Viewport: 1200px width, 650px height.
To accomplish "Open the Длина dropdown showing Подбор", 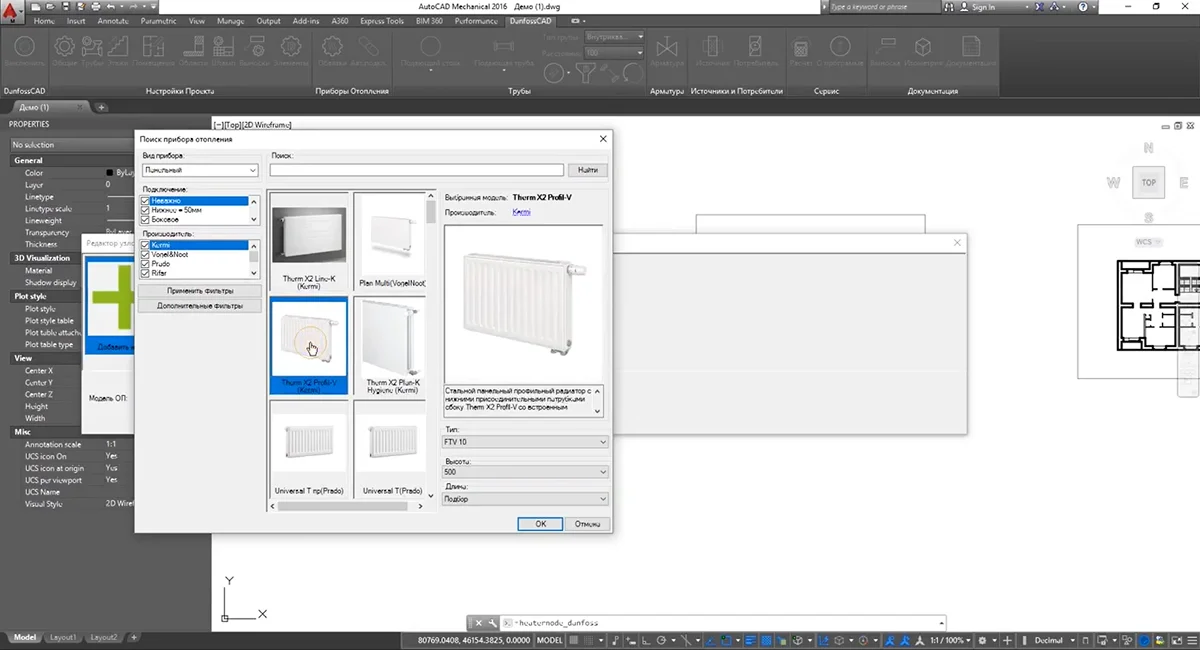I will coord(524,498).
